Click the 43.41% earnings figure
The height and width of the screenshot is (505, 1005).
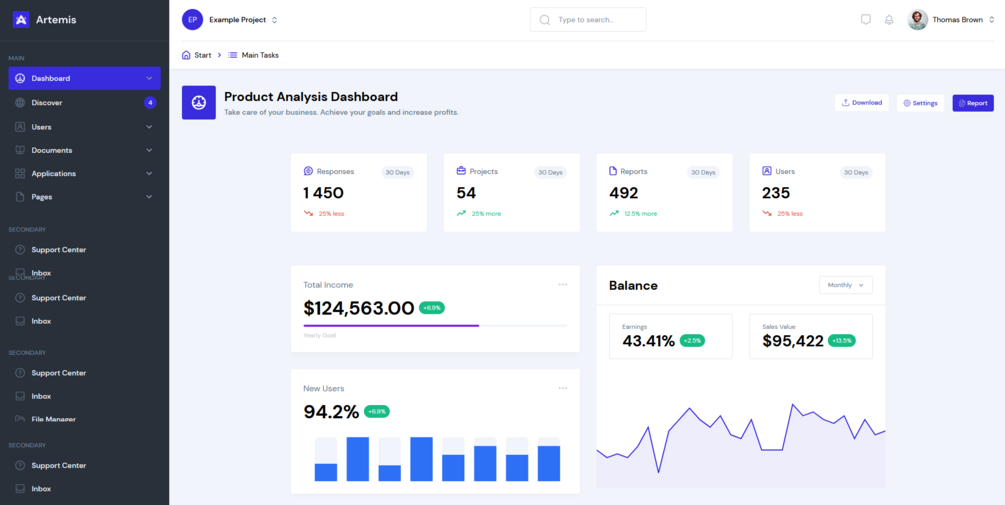(x=649, y=342)
